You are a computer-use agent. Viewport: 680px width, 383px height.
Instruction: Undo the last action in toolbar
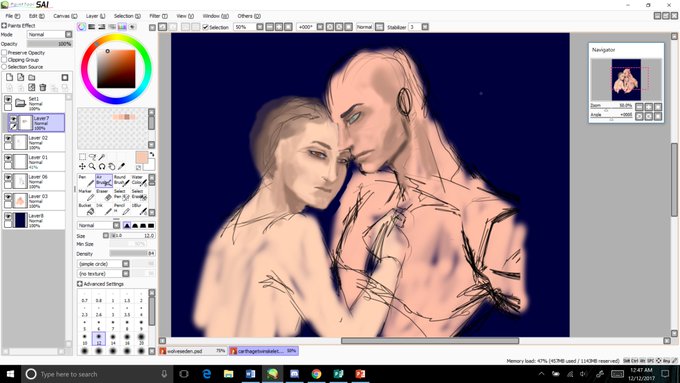coord(162,27)
